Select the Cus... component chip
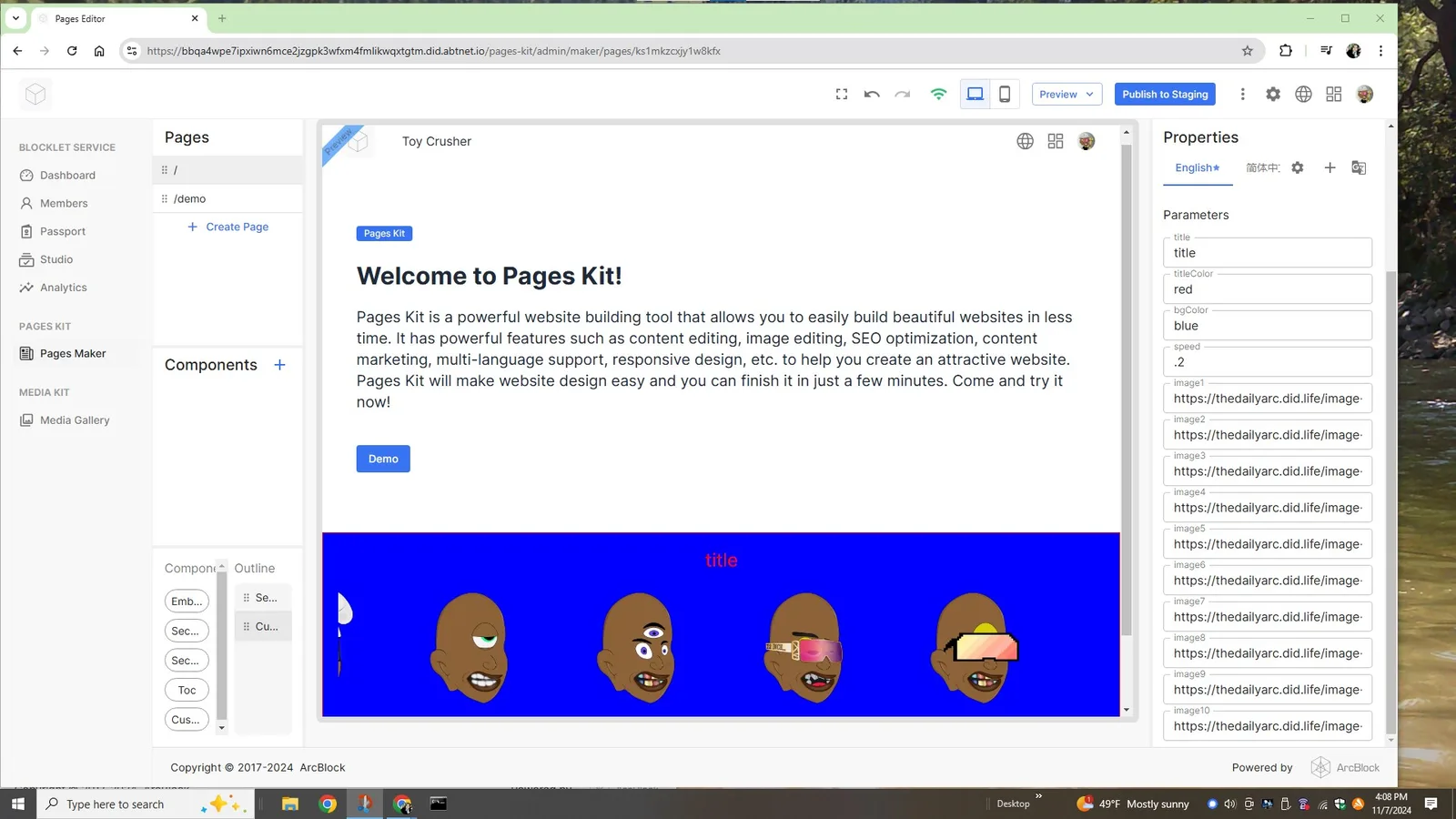Viewport: 1456px width, 819px height. tap(187, 720)
